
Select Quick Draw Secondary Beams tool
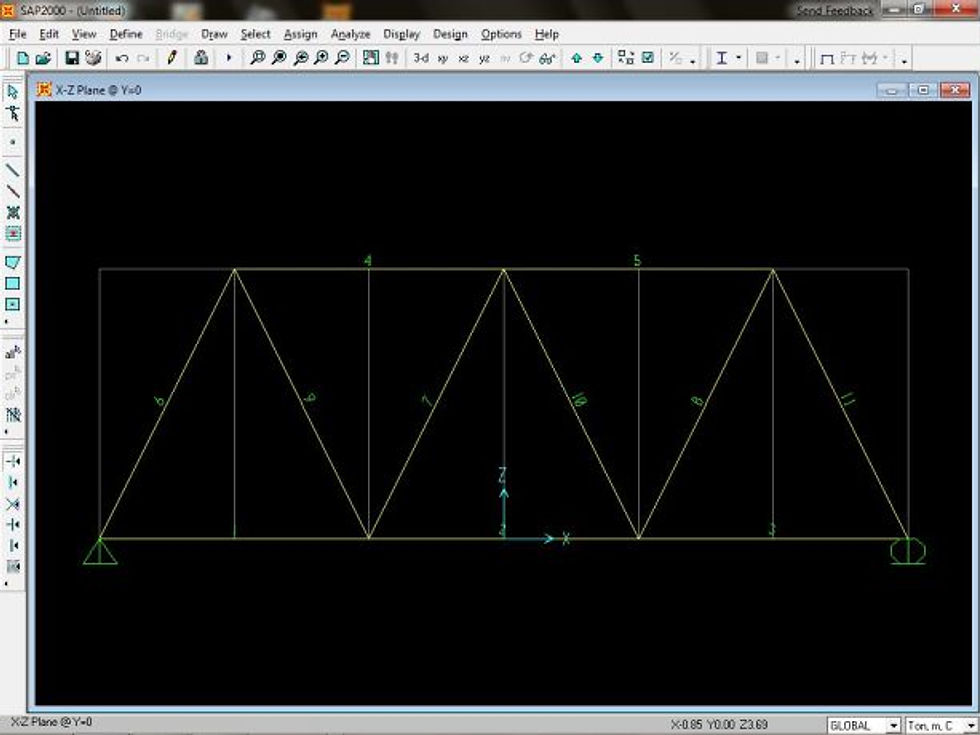click(12, 234)
